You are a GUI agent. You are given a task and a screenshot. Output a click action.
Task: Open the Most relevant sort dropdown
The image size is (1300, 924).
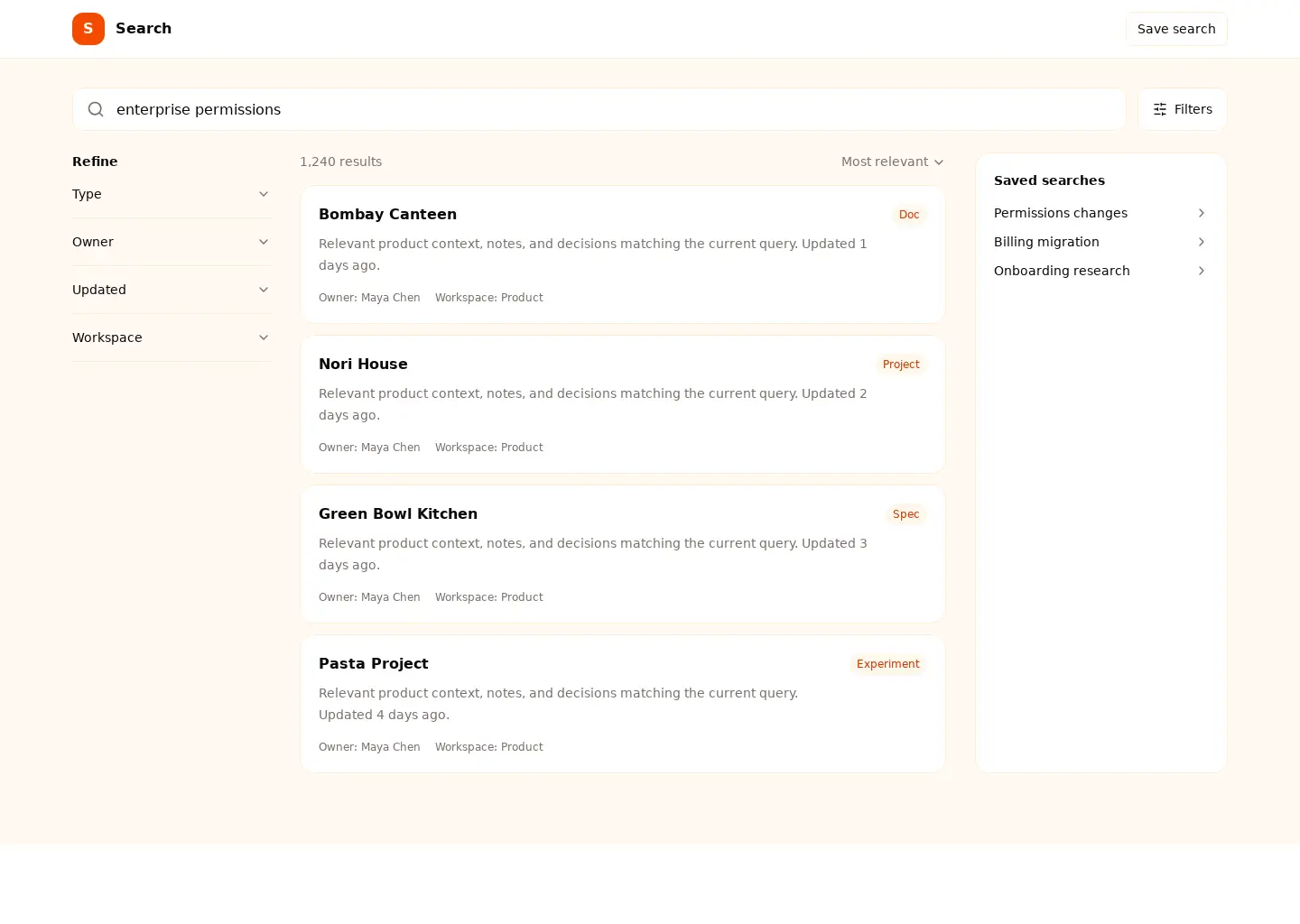(x=892, y=162)
